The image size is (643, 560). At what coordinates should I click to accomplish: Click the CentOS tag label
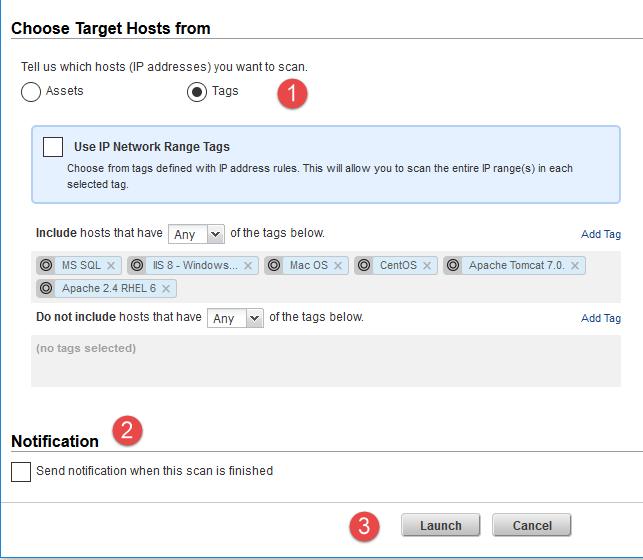[x=398, y=265]
